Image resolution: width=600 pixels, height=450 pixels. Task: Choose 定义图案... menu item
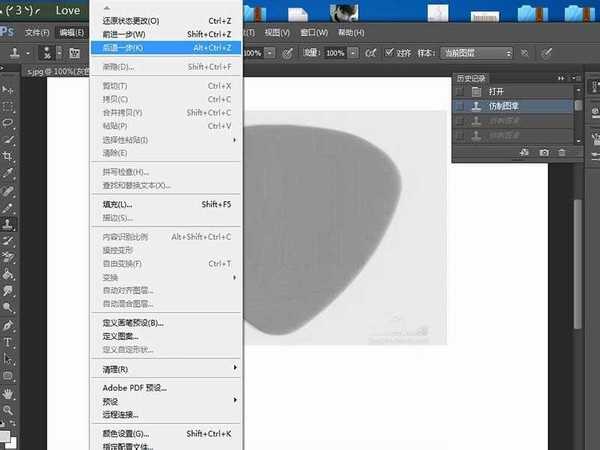(166, 336)
